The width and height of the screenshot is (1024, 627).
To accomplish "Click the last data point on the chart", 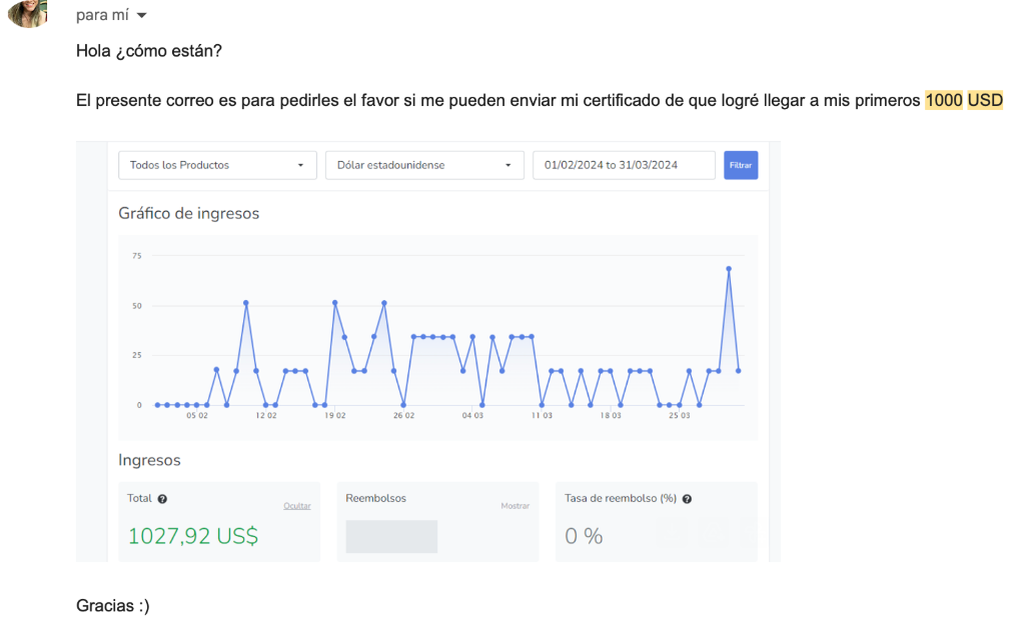I will 739,371.
